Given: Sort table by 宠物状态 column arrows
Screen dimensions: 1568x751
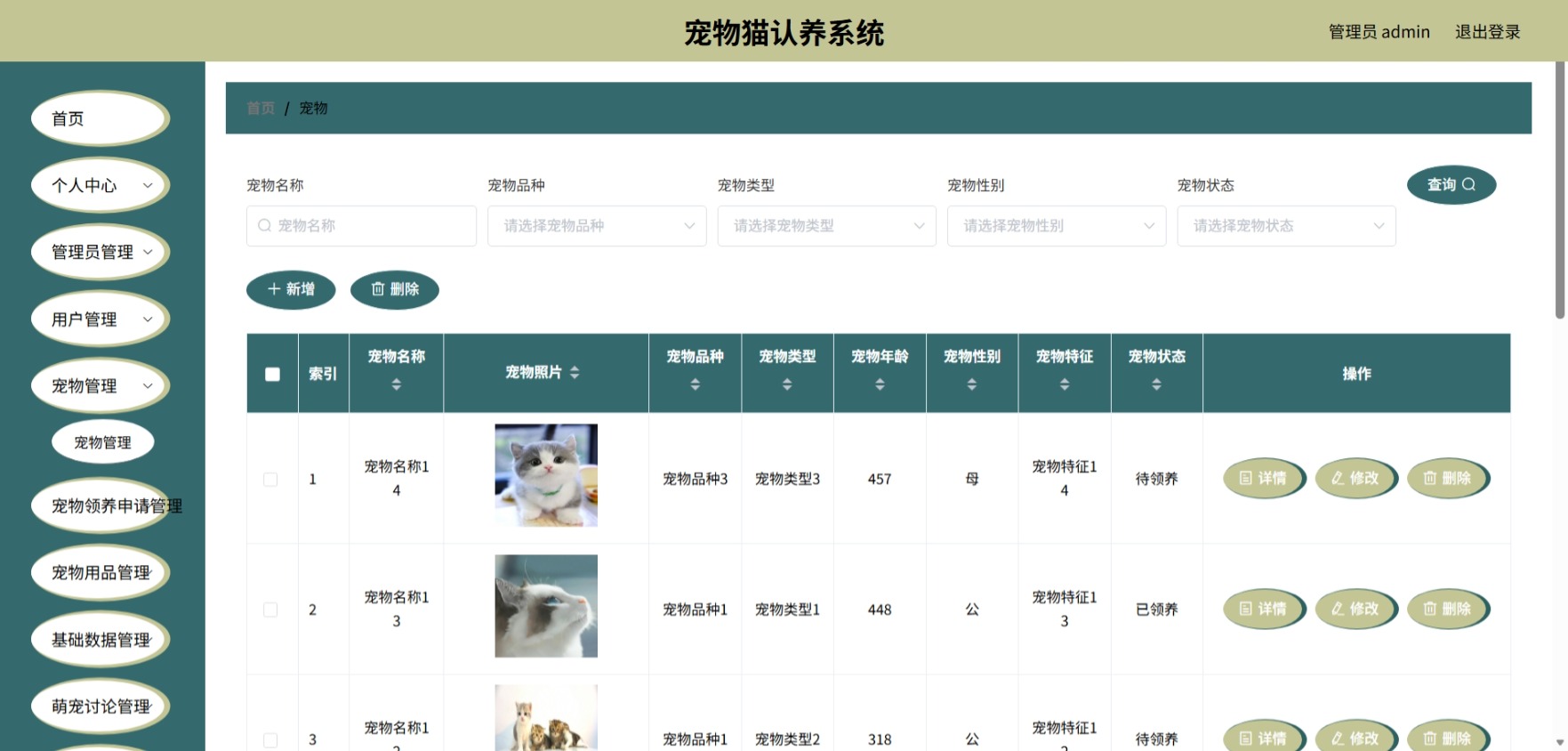Looking at the screenshot, I should pos(1156,384).
